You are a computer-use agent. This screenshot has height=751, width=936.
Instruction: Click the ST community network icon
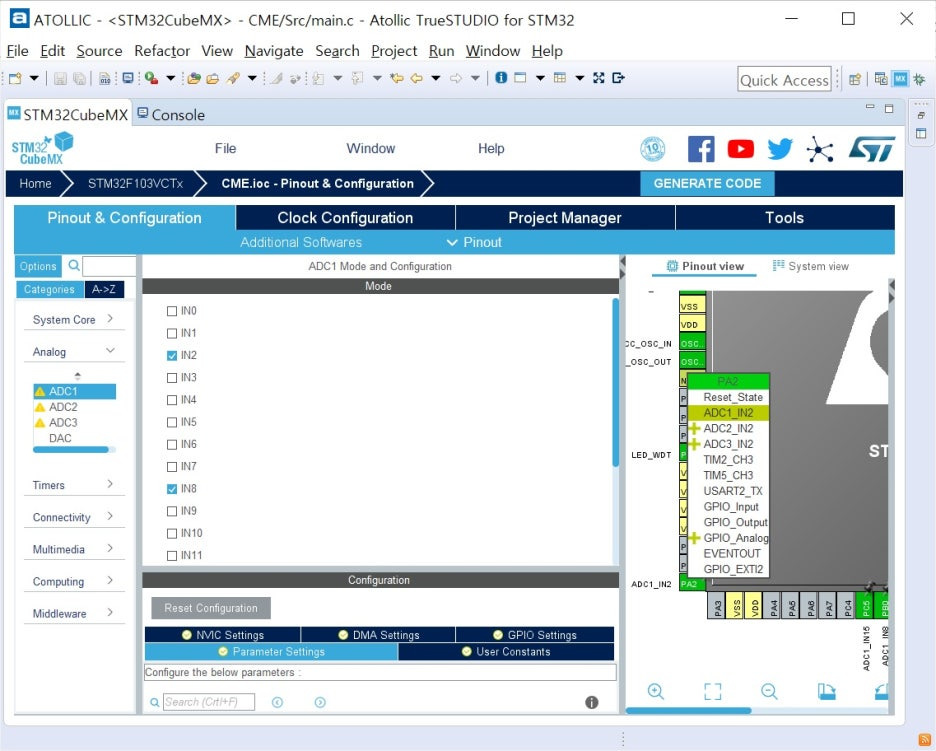pos(820,149)
